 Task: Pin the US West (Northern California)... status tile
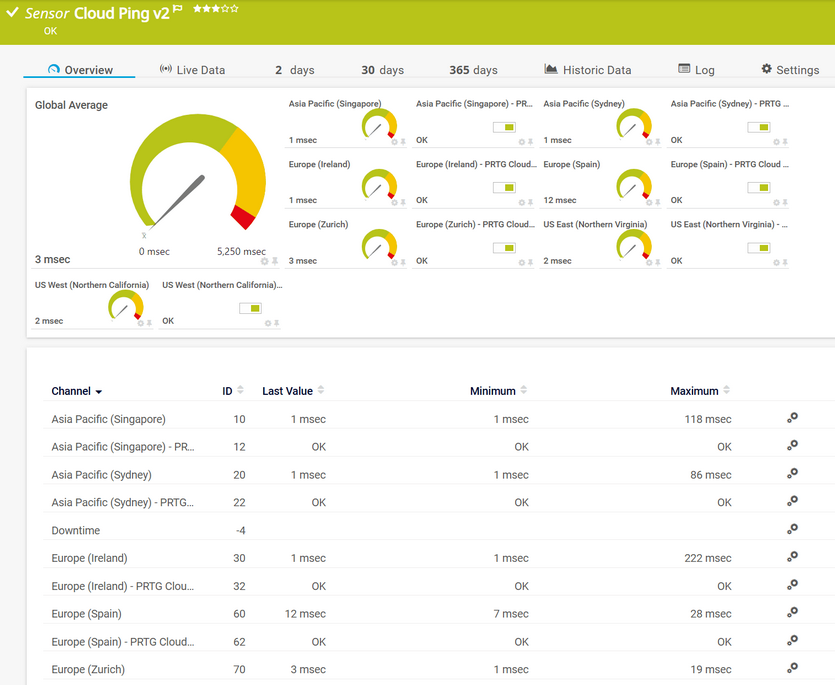click(276, 323)
